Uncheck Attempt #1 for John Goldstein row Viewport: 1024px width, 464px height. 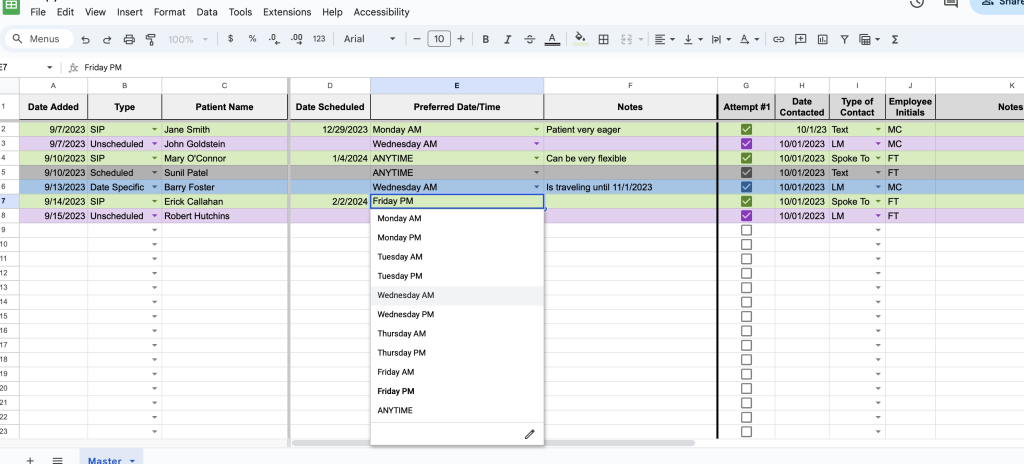(746, 144)
